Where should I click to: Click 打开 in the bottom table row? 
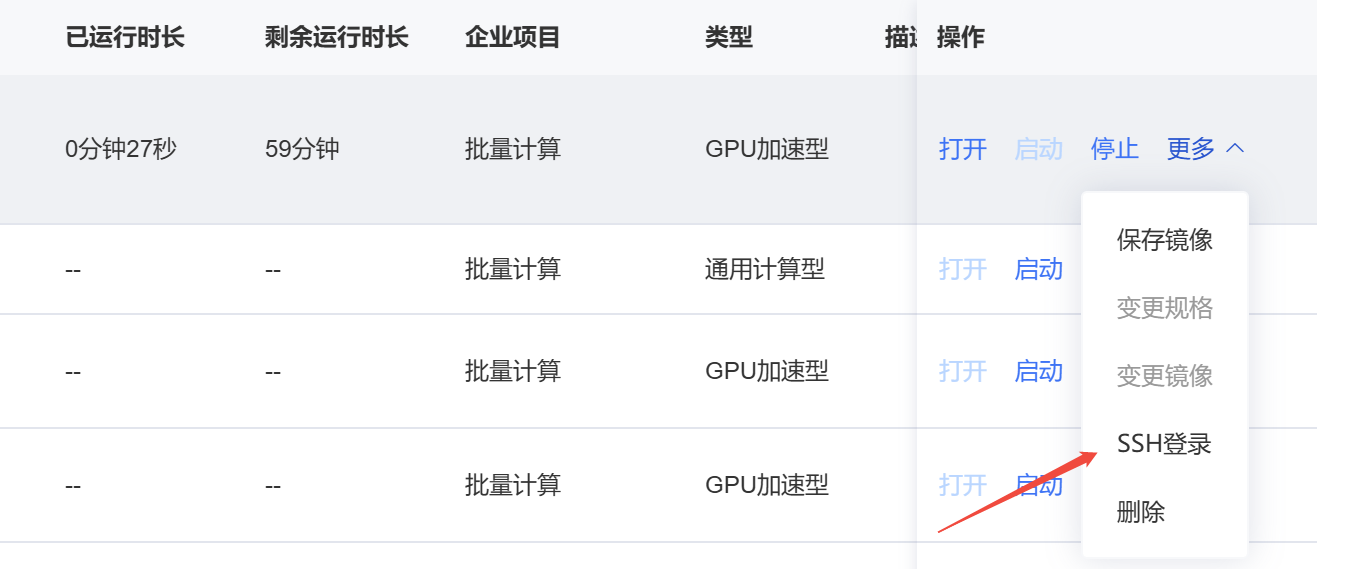tap(962, 485)
